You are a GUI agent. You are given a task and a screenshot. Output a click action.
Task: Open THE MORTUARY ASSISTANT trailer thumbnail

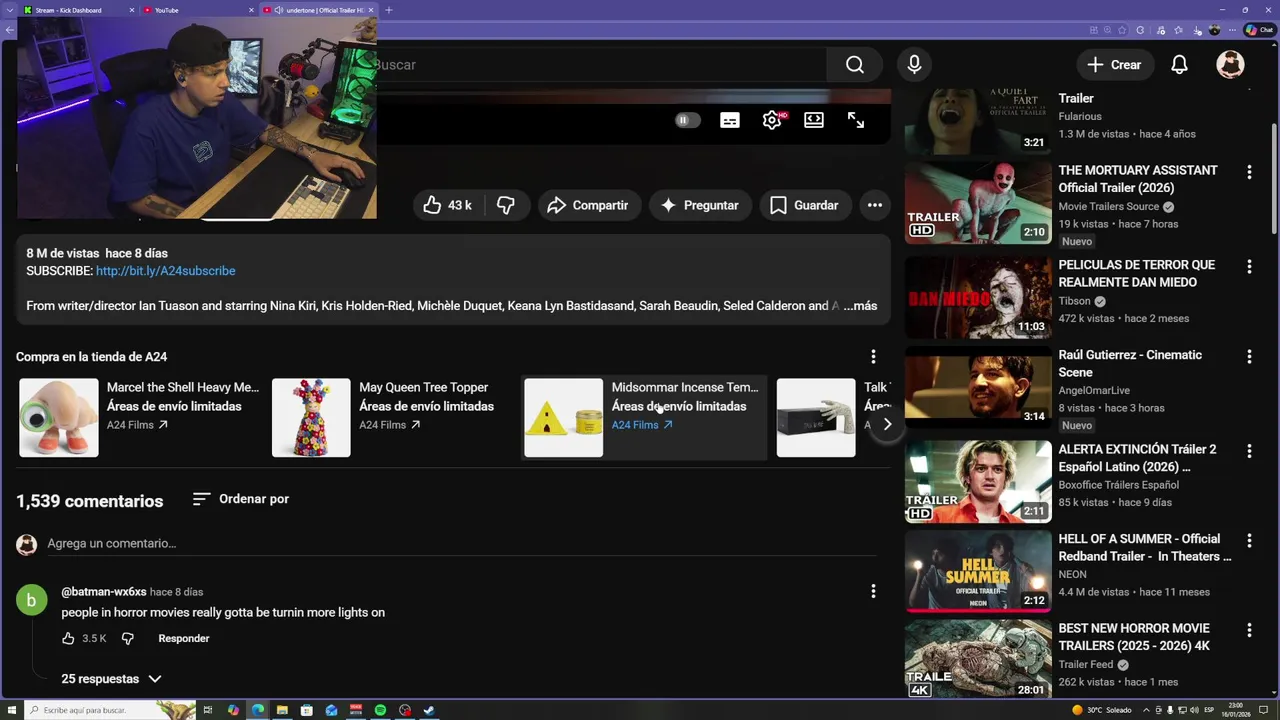[x=977, y=202]
